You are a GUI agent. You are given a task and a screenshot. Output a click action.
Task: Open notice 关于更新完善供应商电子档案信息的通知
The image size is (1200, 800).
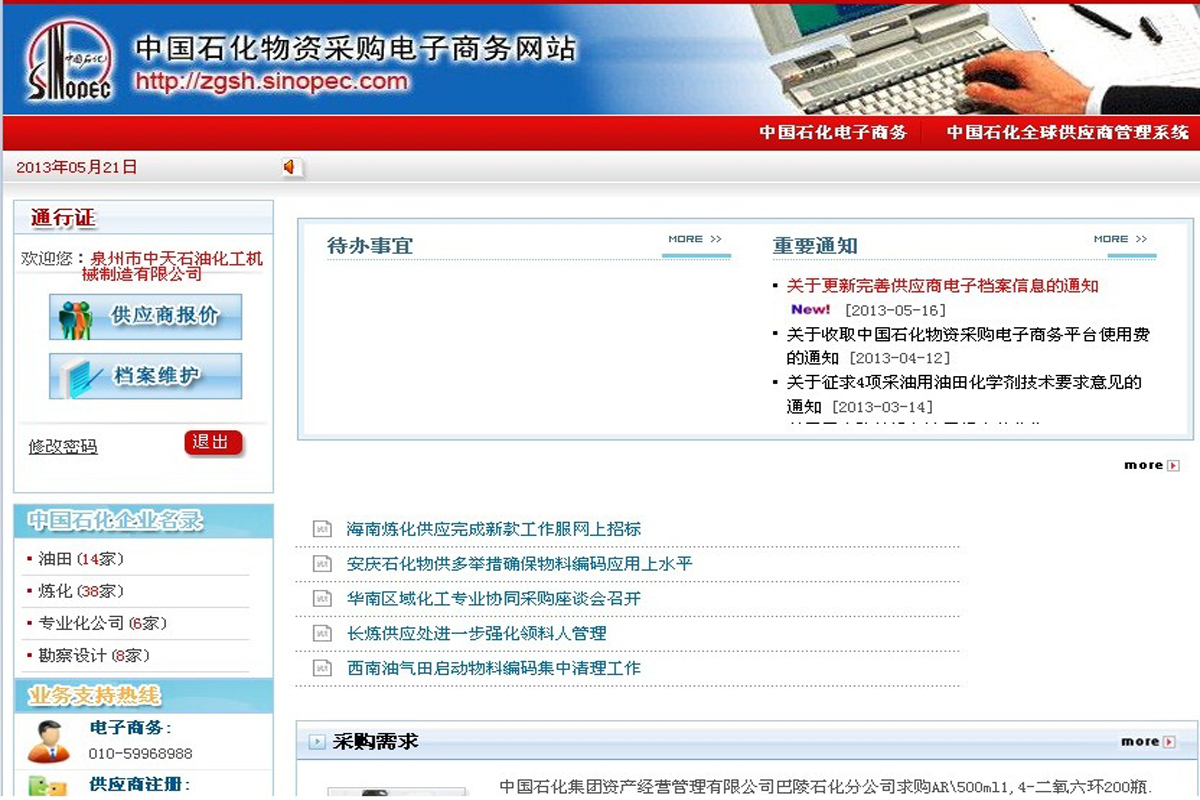click(942, 286)
